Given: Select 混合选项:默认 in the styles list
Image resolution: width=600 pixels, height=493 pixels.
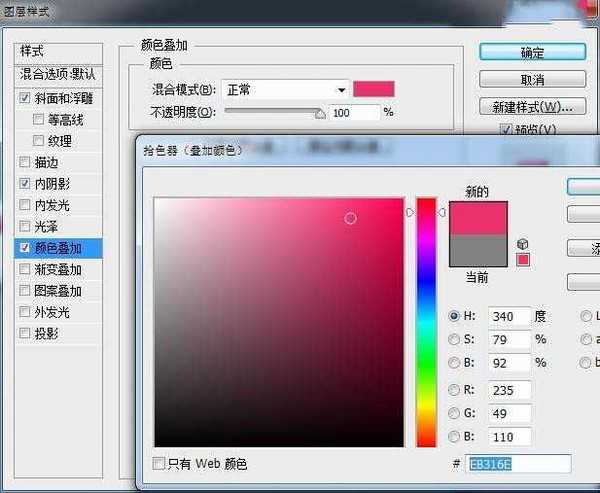Looking at the screenshot, I should pos(58,74).
